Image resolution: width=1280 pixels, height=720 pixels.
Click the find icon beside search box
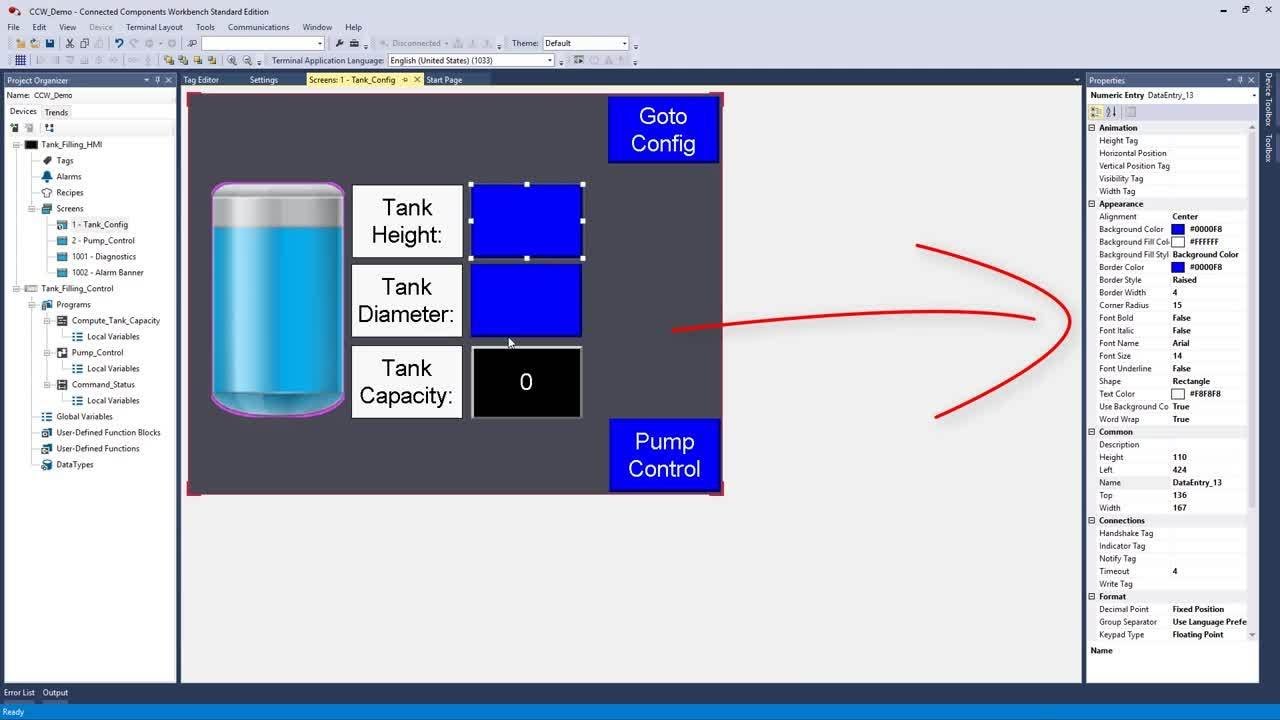tap(193, 43)
